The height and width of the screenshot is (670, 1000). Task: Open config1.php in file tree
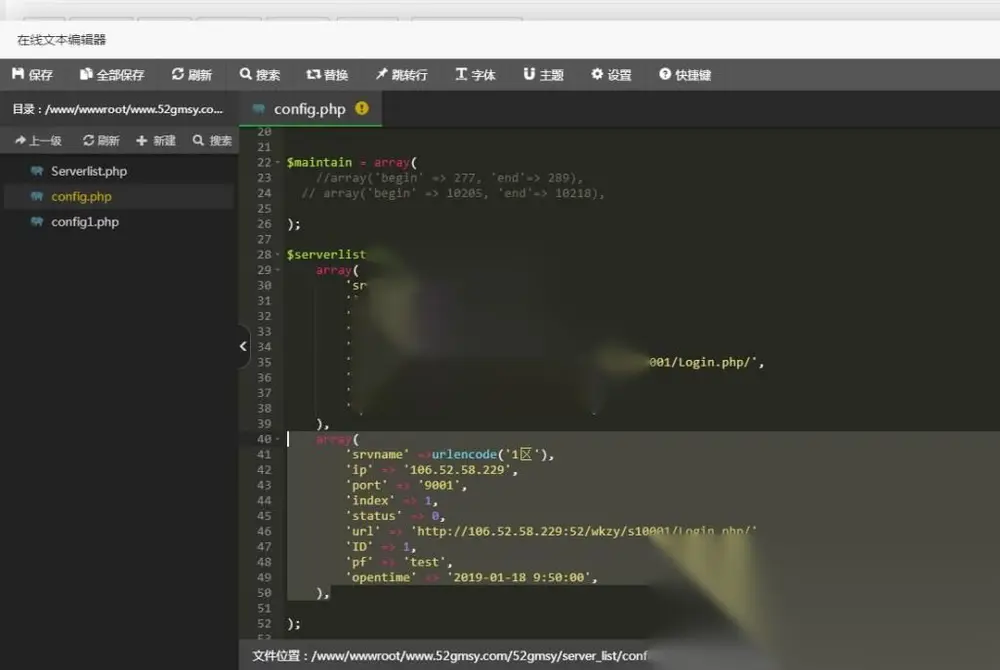85,222
